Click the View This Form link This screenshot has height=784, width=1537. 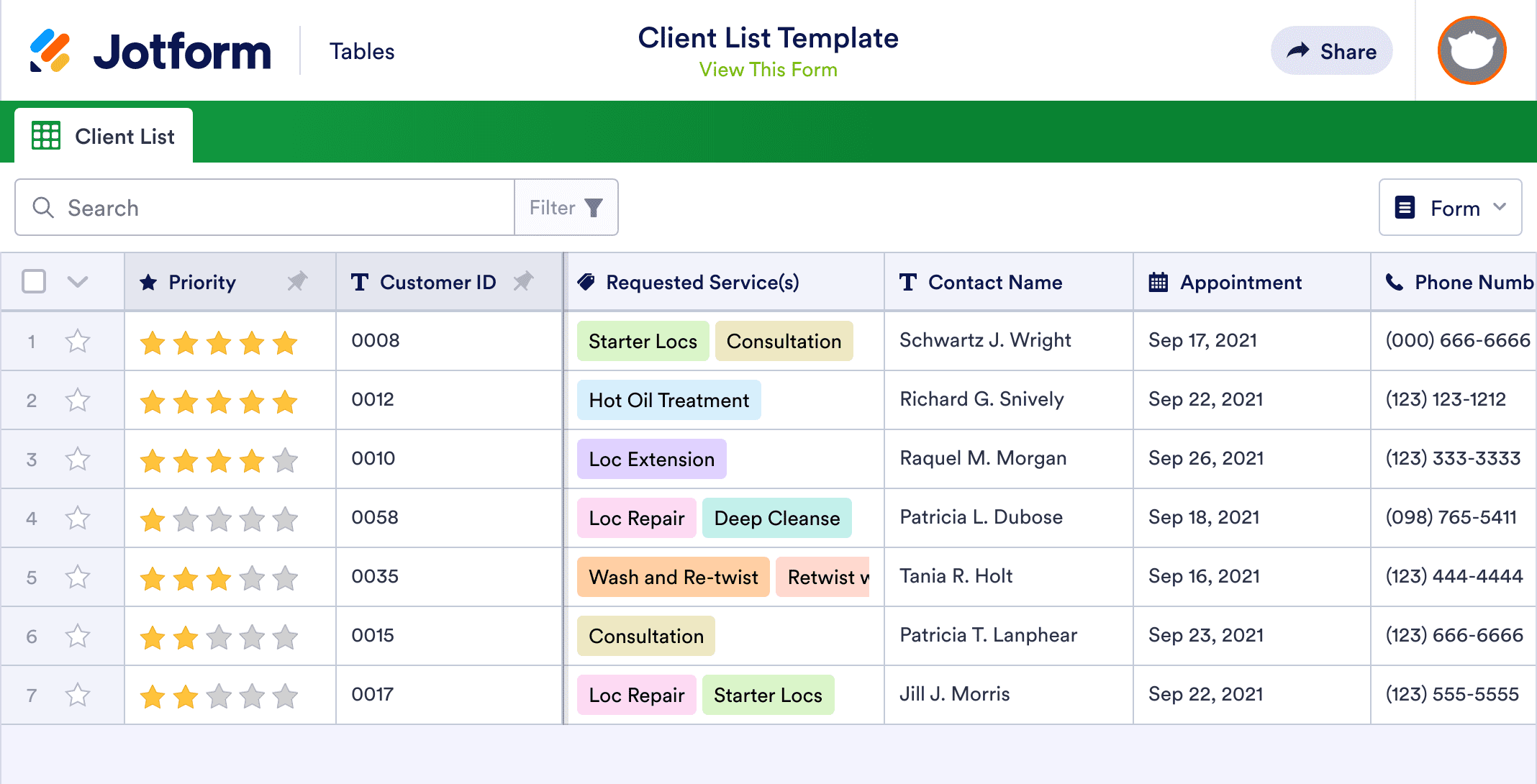click(x=768, y=69)
